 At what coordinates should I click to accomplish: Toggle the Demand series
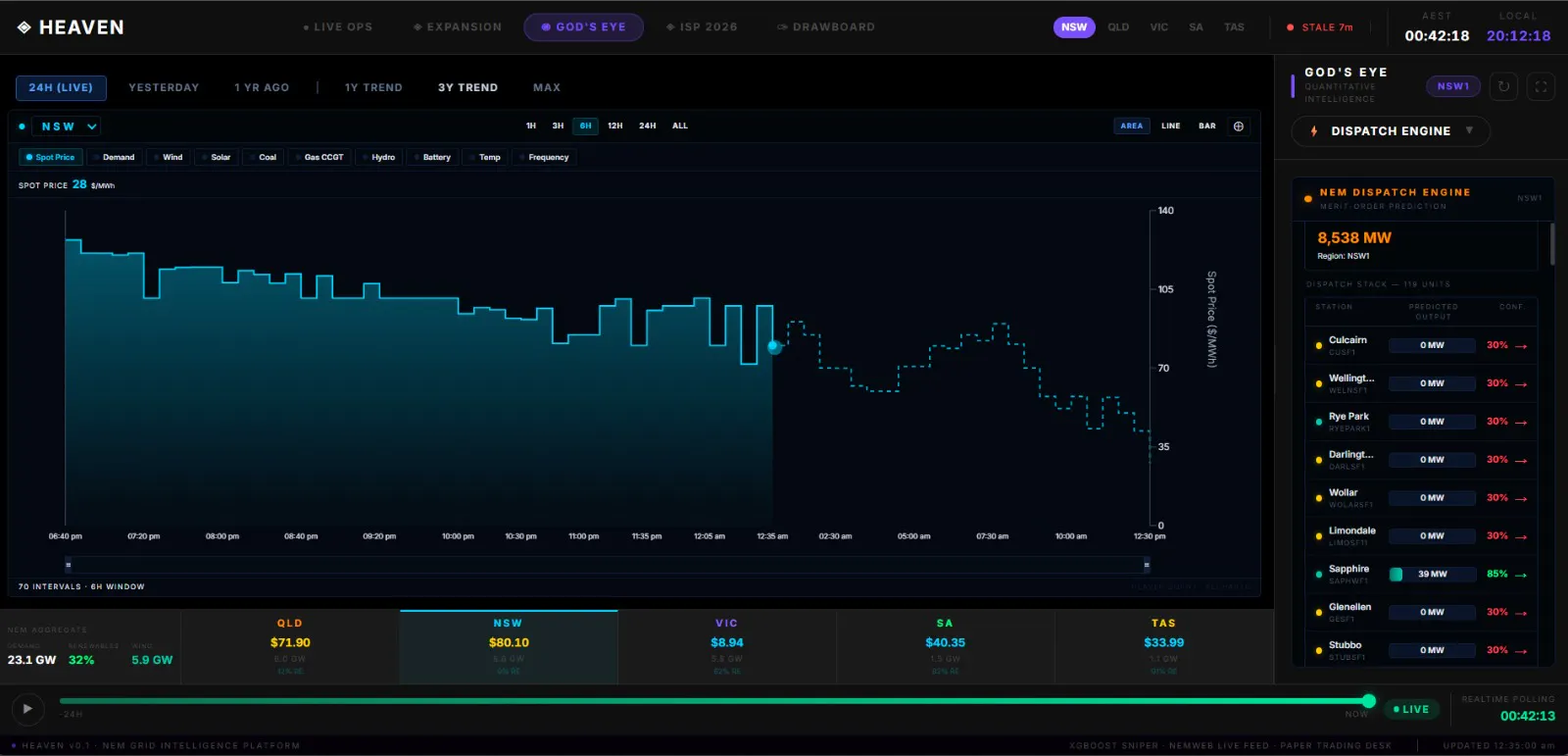tap(115, 157)
